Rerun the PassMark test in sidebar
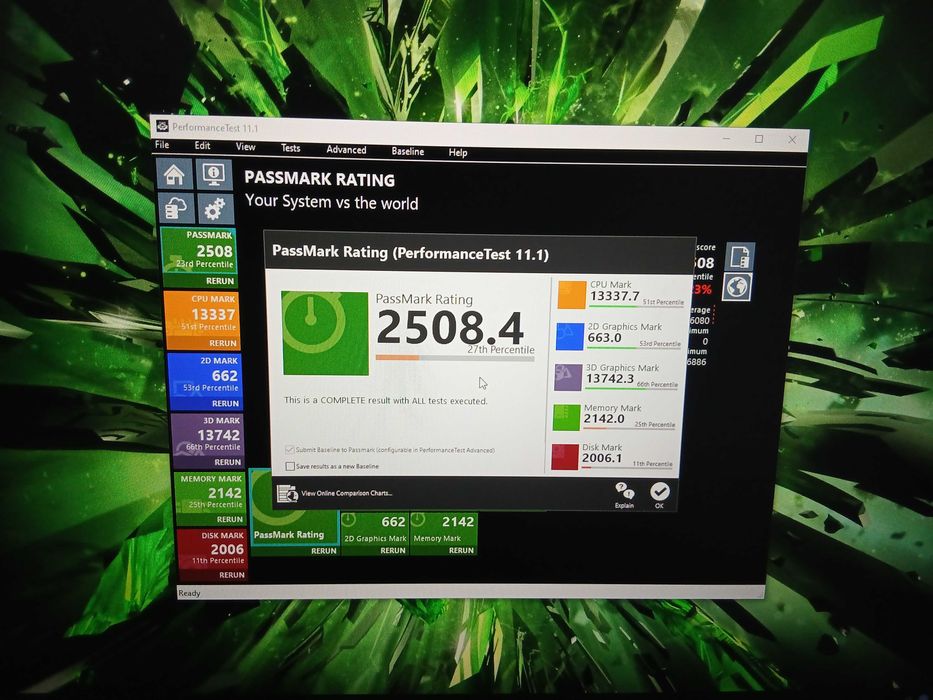This screenshot has width=933, height=700. pos(220,281)
